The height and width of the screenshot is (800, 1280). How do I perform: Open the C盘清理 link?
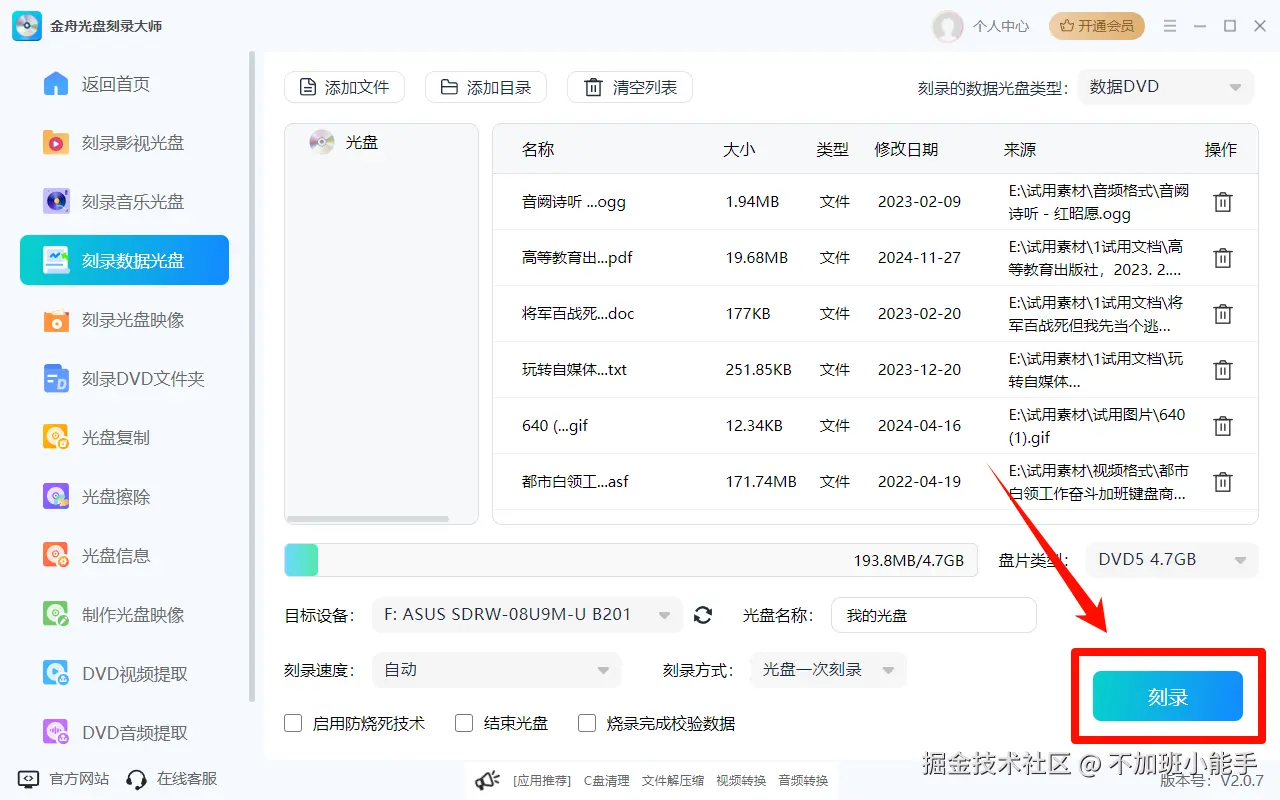606,780
